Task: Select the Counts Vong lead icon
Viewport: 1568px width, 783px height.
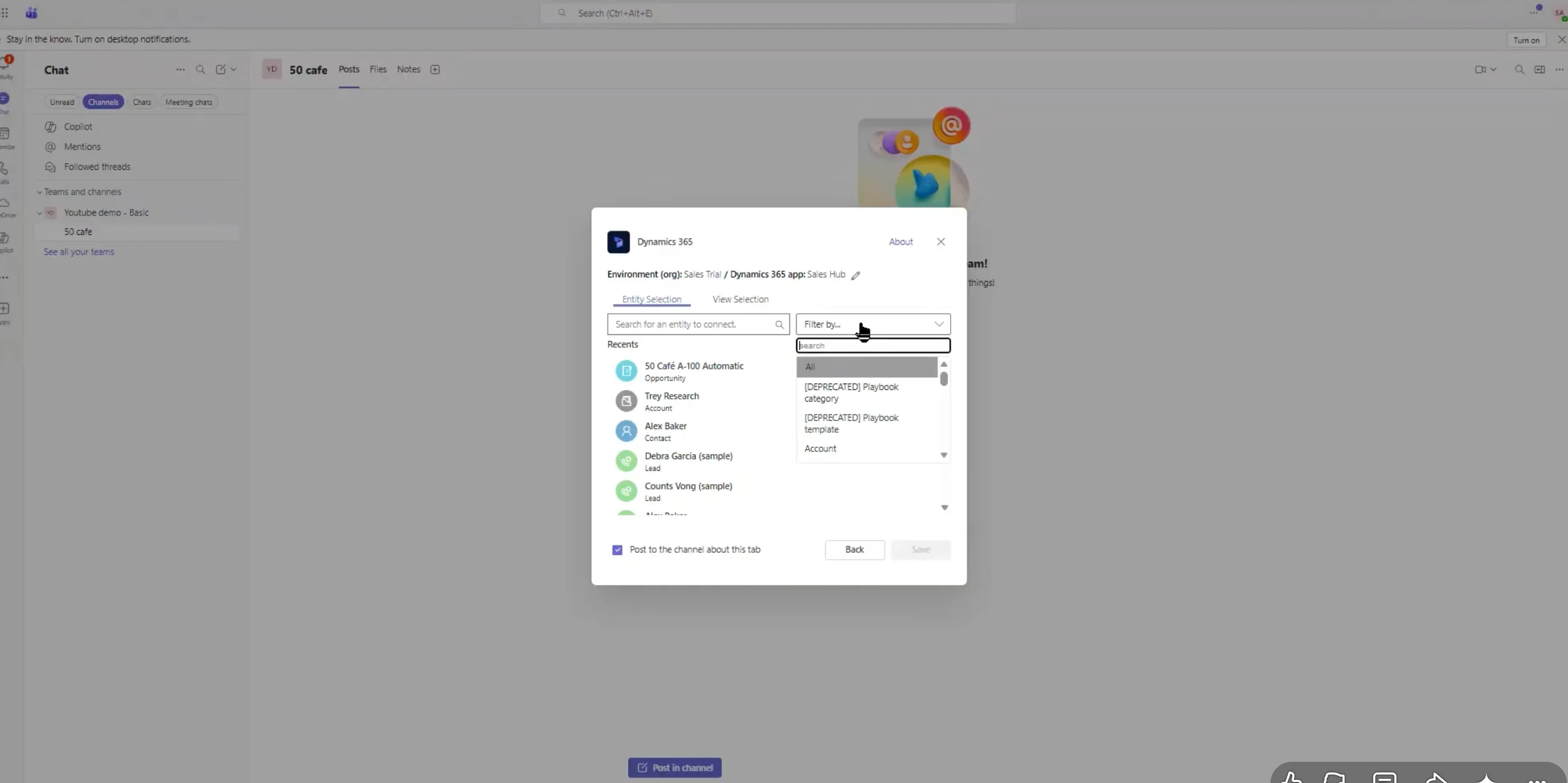Action: click(x=626, y=490)
